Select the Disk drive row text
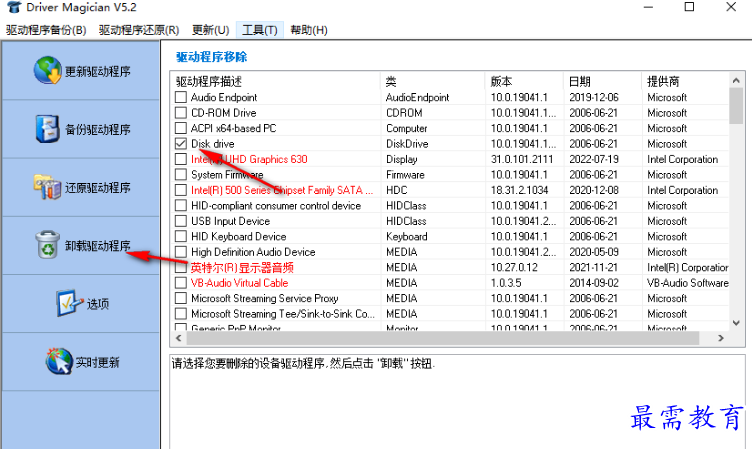Viewport: 752px width, 449px height. point(212,143)
